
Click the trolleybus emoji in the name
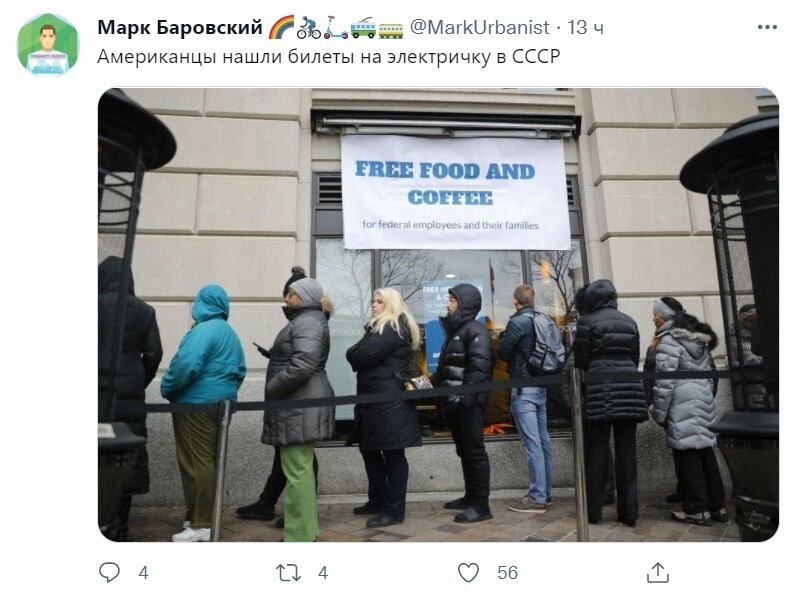pos(363,27)
